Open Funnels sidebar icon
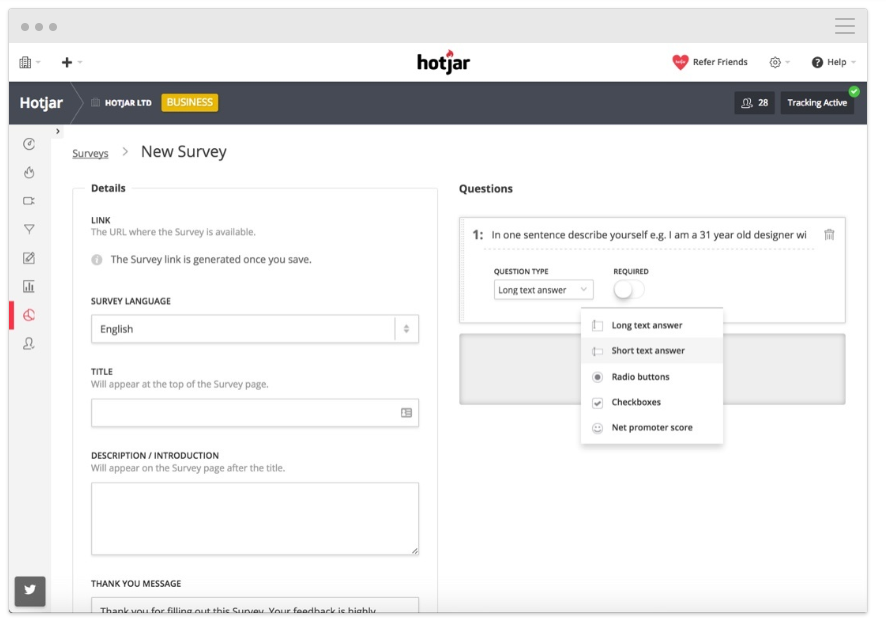 (29, 229)
